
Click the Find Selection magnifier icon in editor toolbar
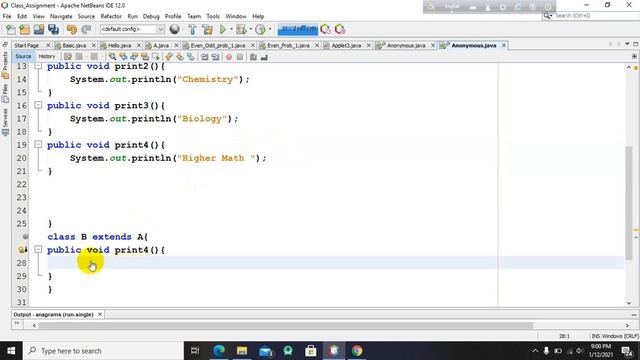[x=112, y=57]
